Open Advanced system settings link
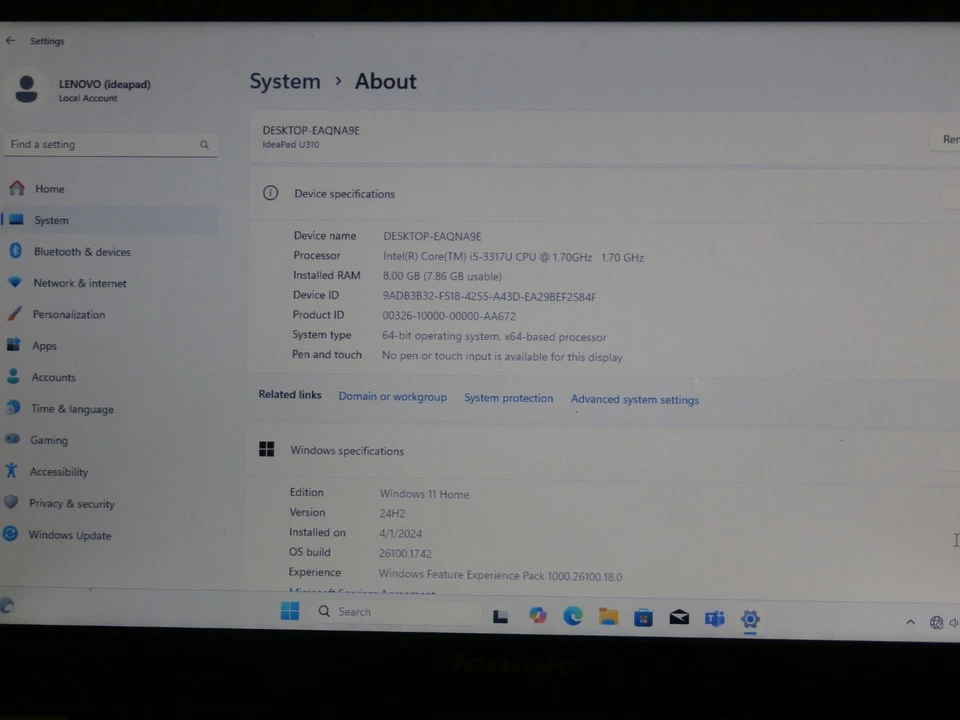The height and width of the screenshot is (720, 960). coord(634,399)
